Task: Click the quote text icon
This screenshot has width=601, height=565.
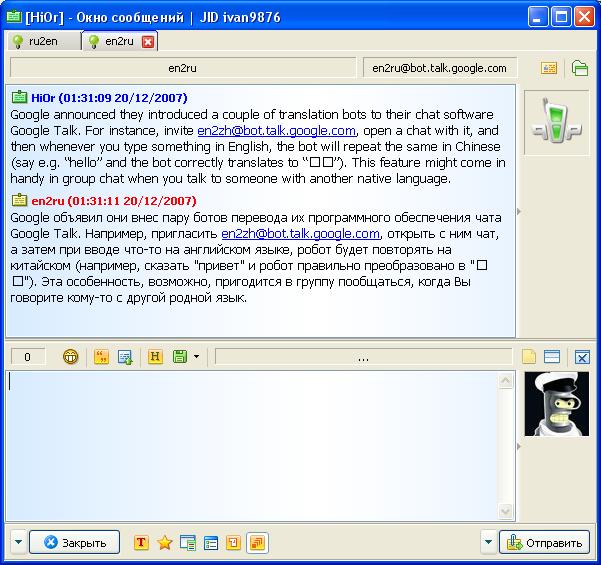Action: [x=101, y=356]
